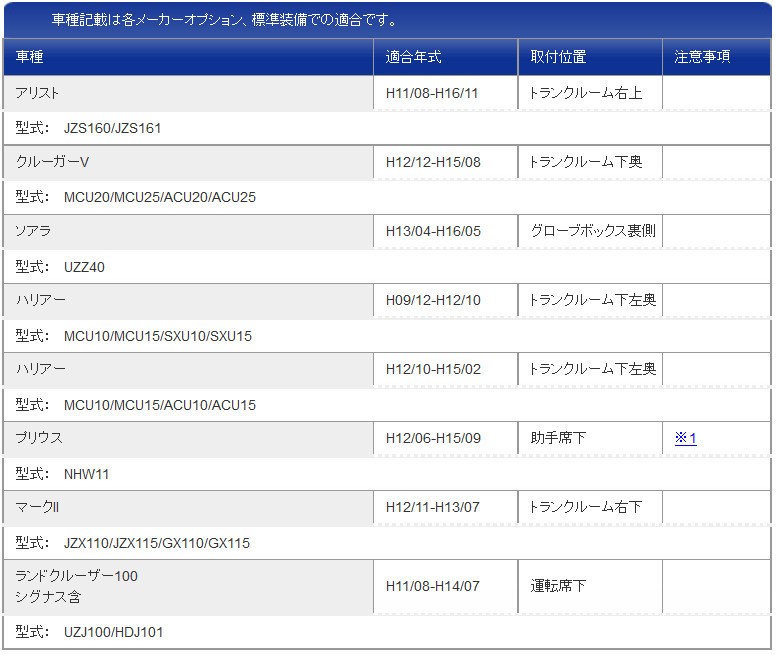
Task: Select the H12/10-H15/02 year cell
Action: (445, 369)
